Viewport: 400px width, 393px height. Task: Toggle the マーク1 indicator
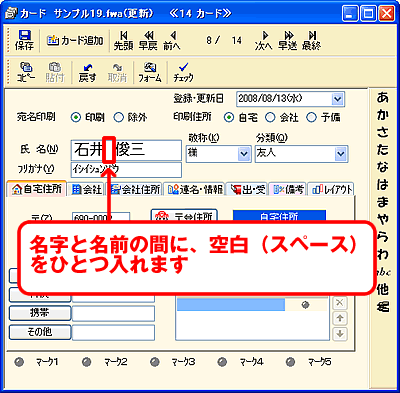pos(19,362)
